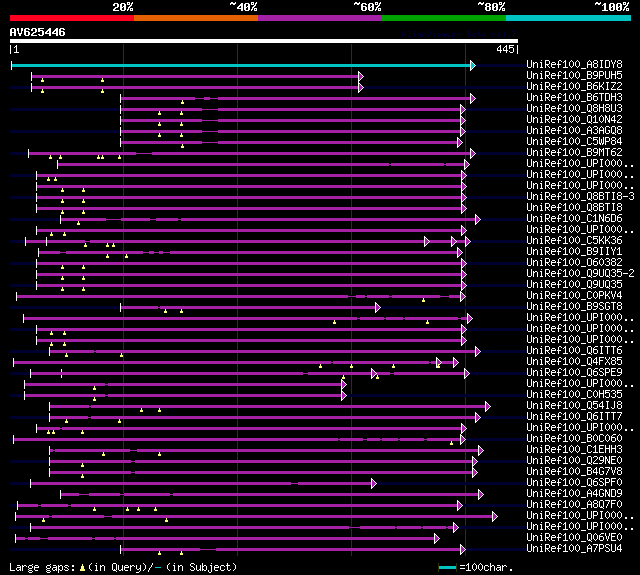Open hit UniRef100_Q10N42
640x575 pixels.
point(574,120)
